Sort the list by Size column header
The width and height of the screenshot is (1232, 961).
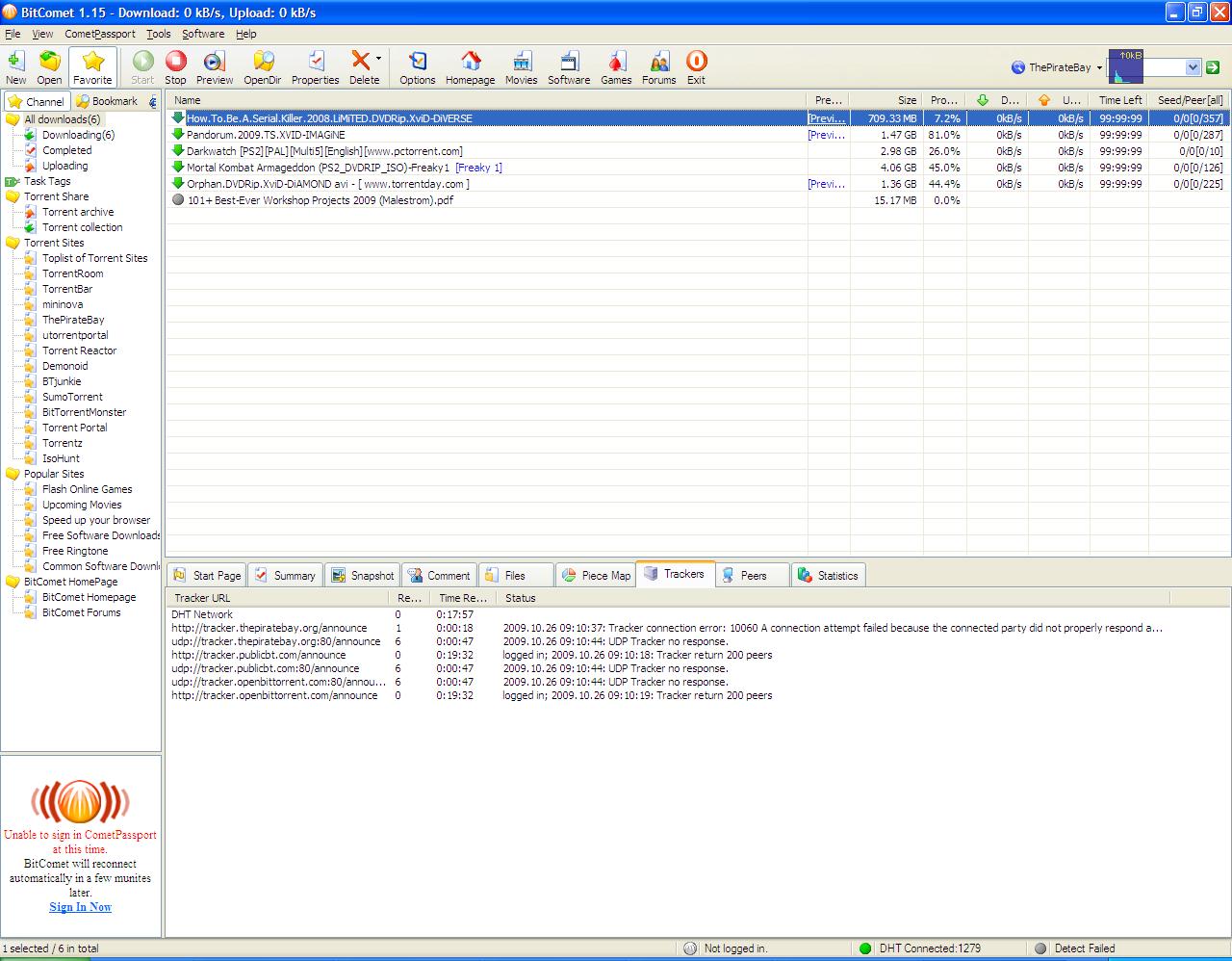886,100
